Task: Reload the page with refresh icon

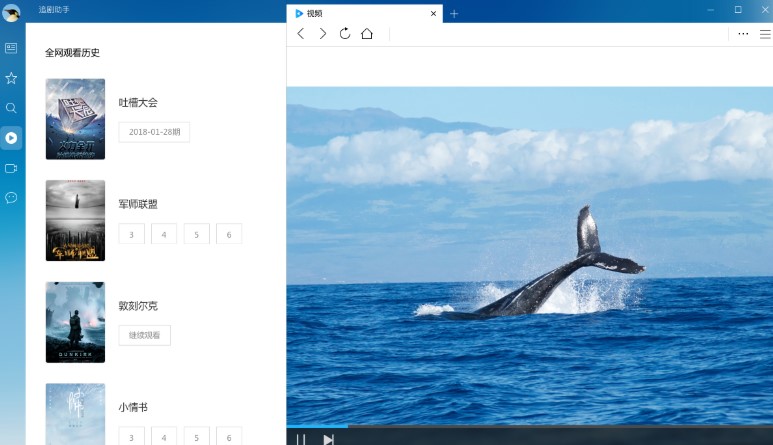Action: pos(345,34)
